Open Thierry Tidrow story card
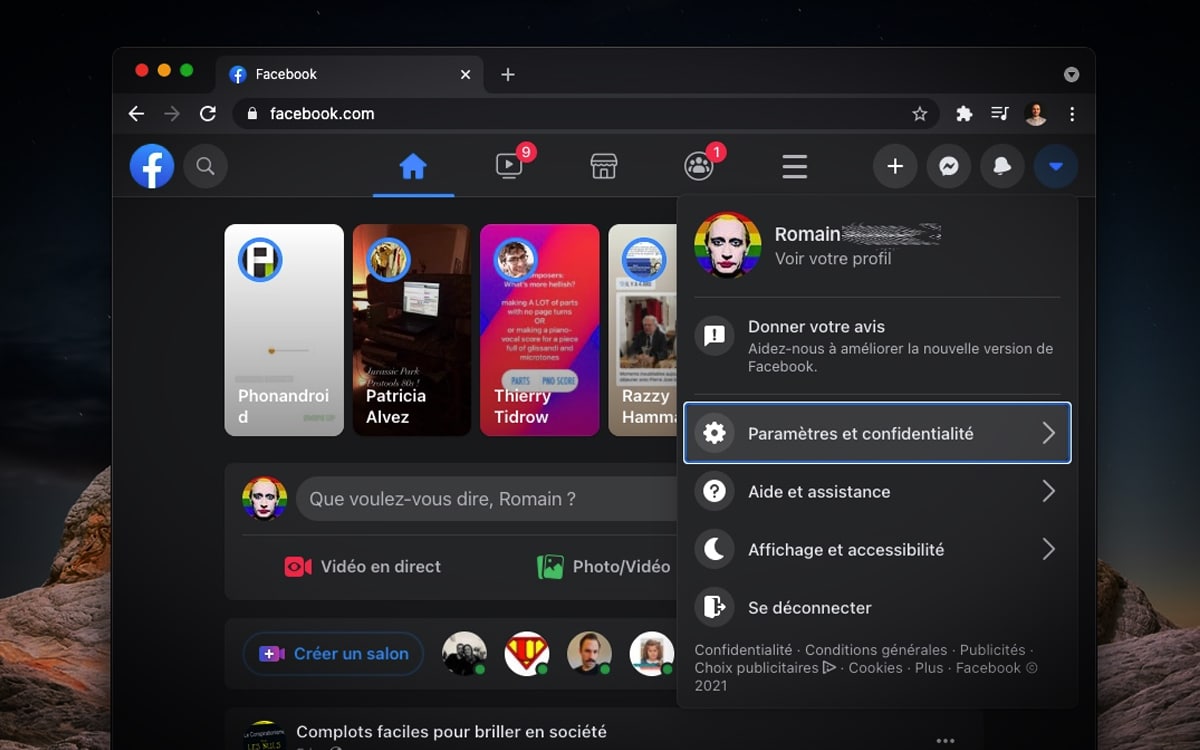The height and width of the screenshot is (750, 1200). tap(540, 330)
